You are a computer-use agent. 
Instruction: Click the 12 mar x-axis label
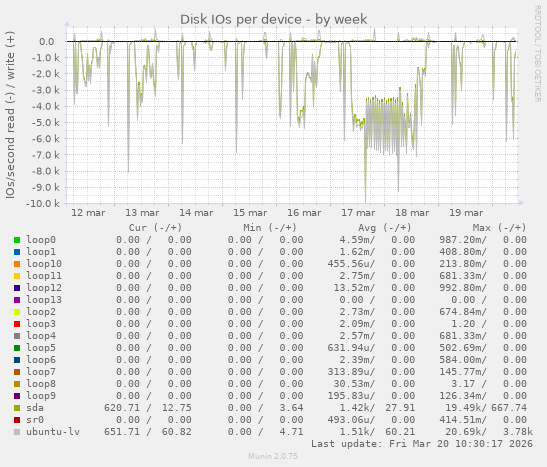[88, 213]
